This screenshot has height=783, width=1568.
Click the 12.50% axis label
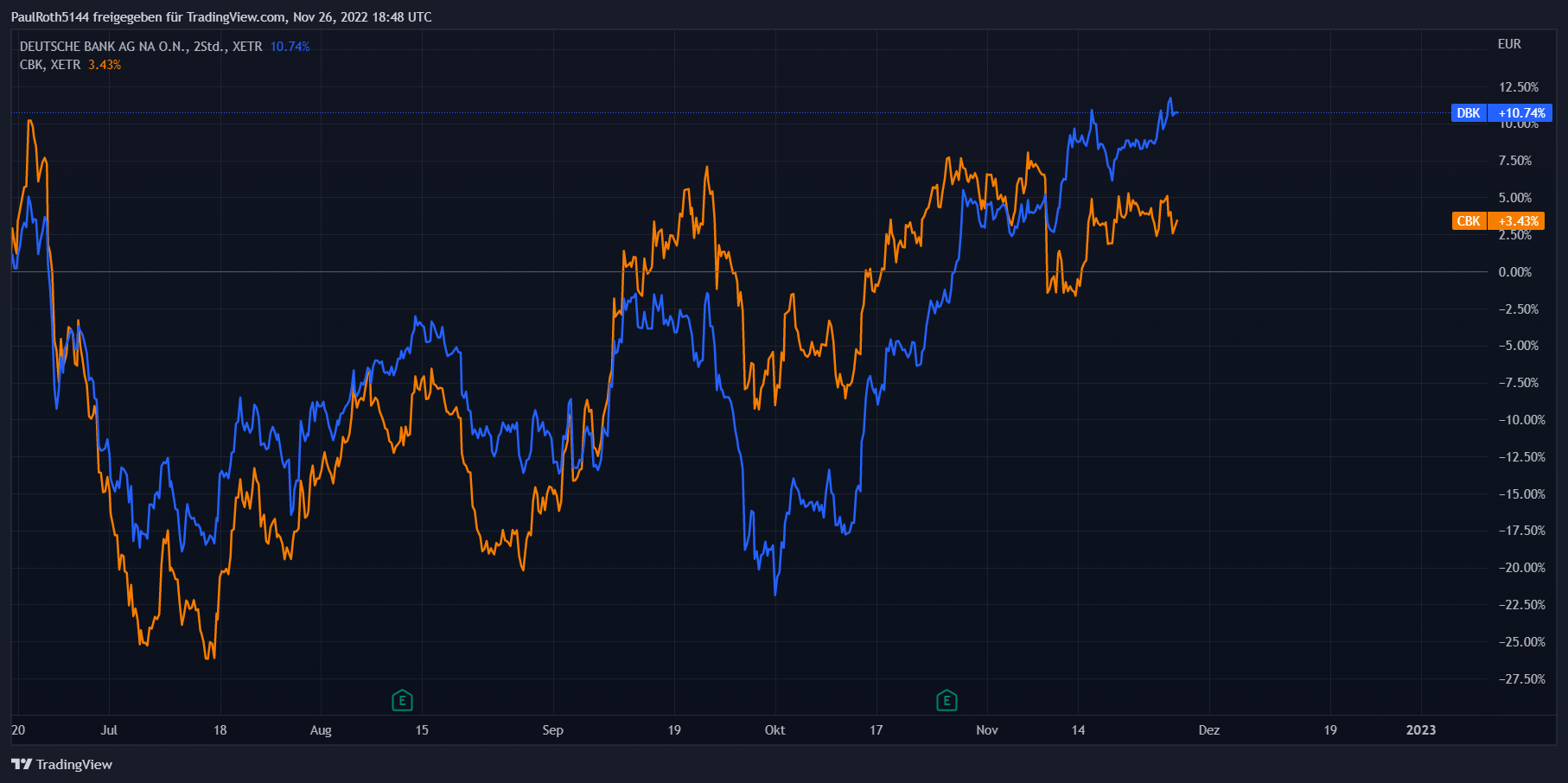1519,87
